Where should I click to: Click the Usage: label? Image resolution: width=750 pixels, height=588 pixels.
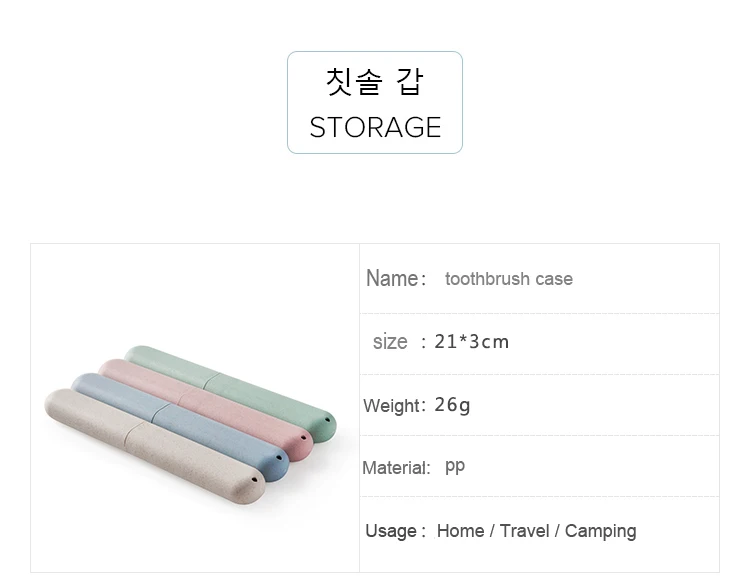click(x=396, y=531)
